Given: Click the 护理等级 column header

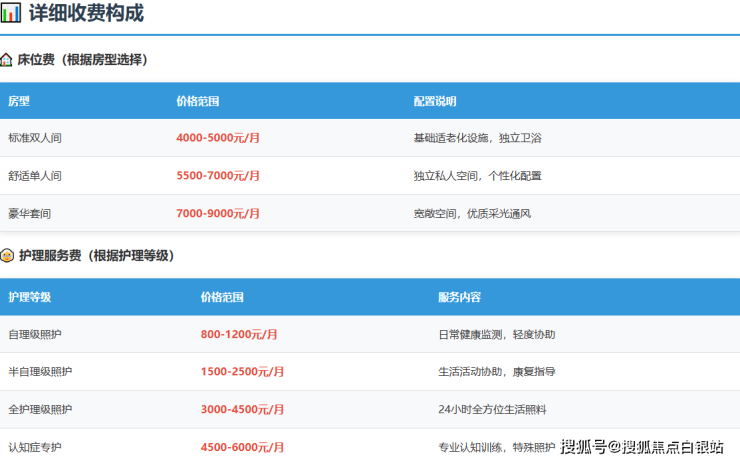Looking at the screenshot, I should [x=29, y=297].
